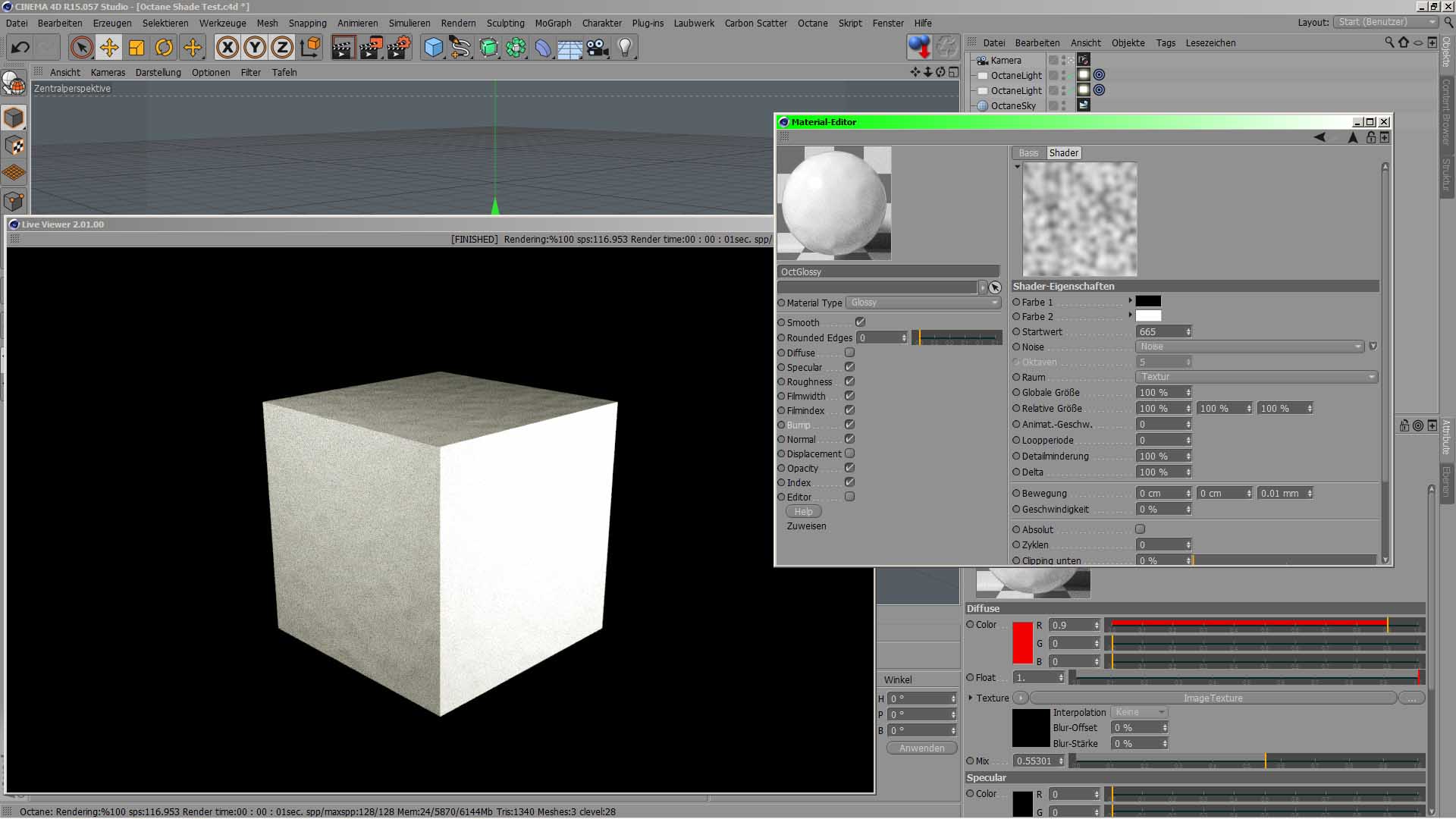Enable the Diffuse channel checkbox
Image resolution: width=1456 pixels, height=819 pixels.
[x=849, y=353]
